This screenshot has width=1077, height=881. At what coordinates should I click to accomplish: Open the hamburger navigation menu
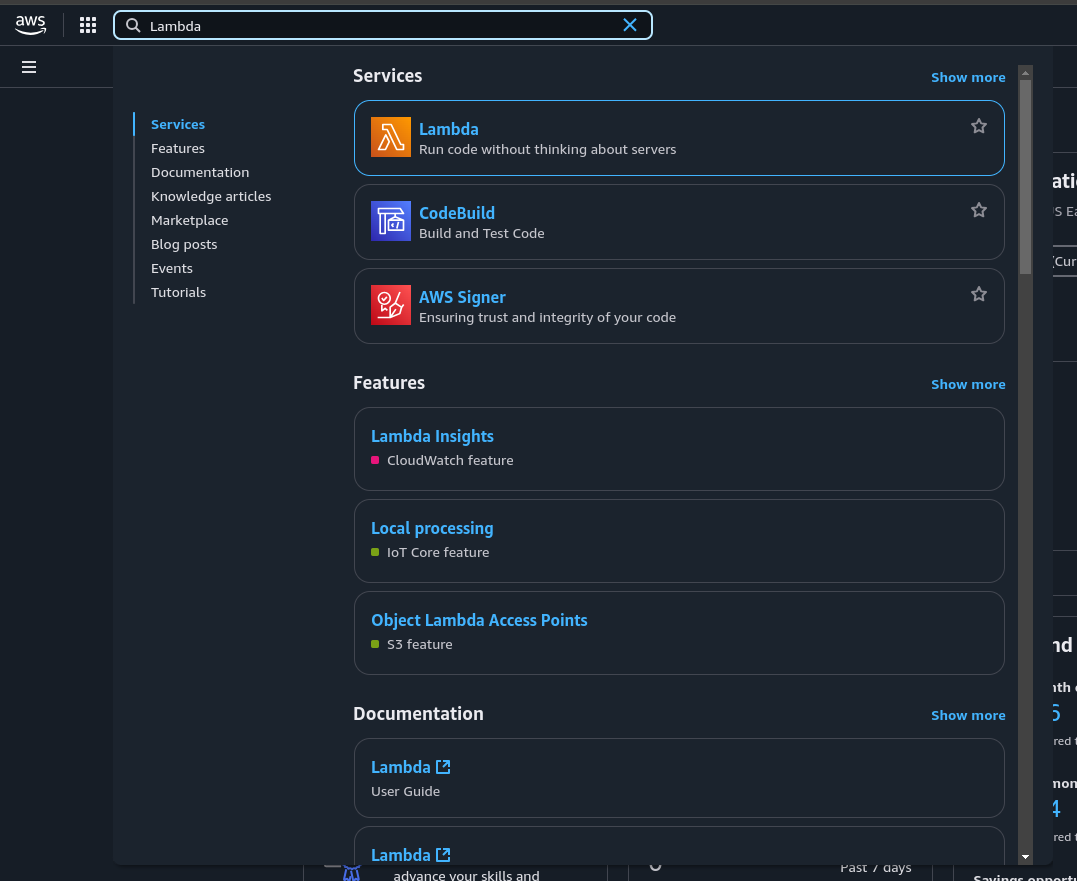pyautogui.click(x=29, y=67)
